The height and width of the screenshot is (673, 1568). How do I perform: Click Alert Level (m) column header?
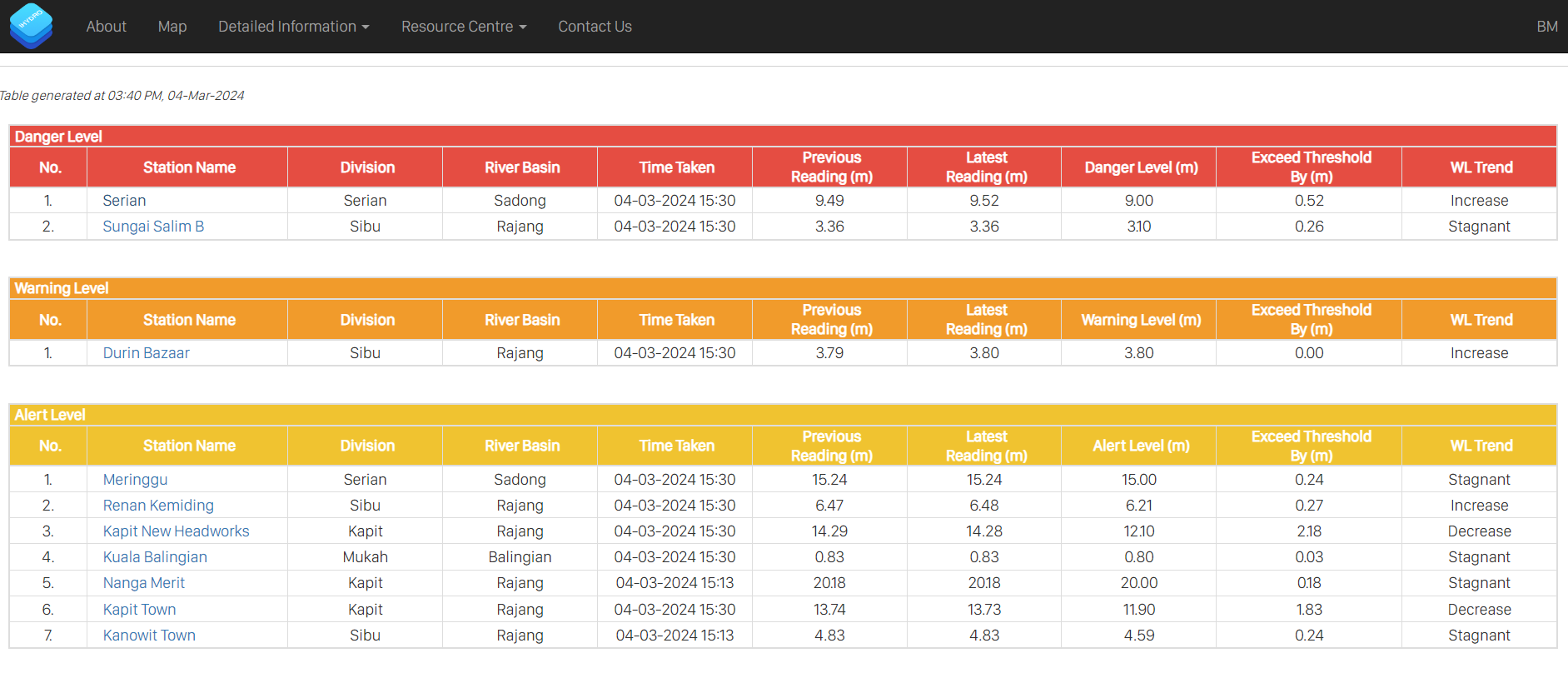pyautogui.click(x=1141, y=446)
